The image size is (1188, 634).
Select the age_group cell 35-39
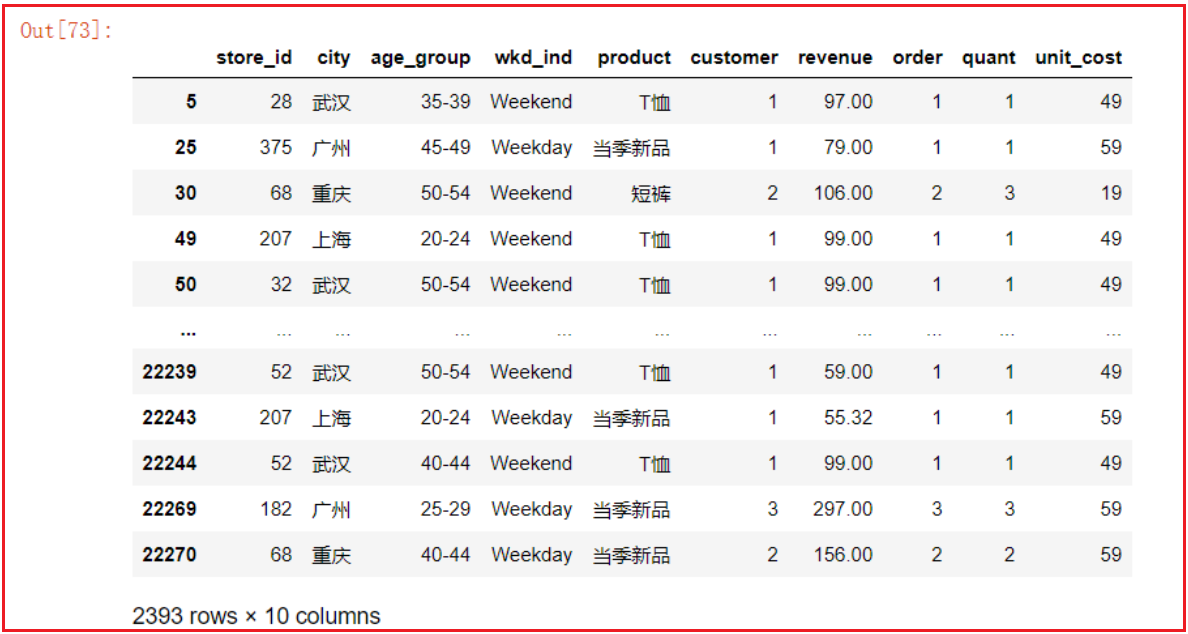[x=445, y=102]
